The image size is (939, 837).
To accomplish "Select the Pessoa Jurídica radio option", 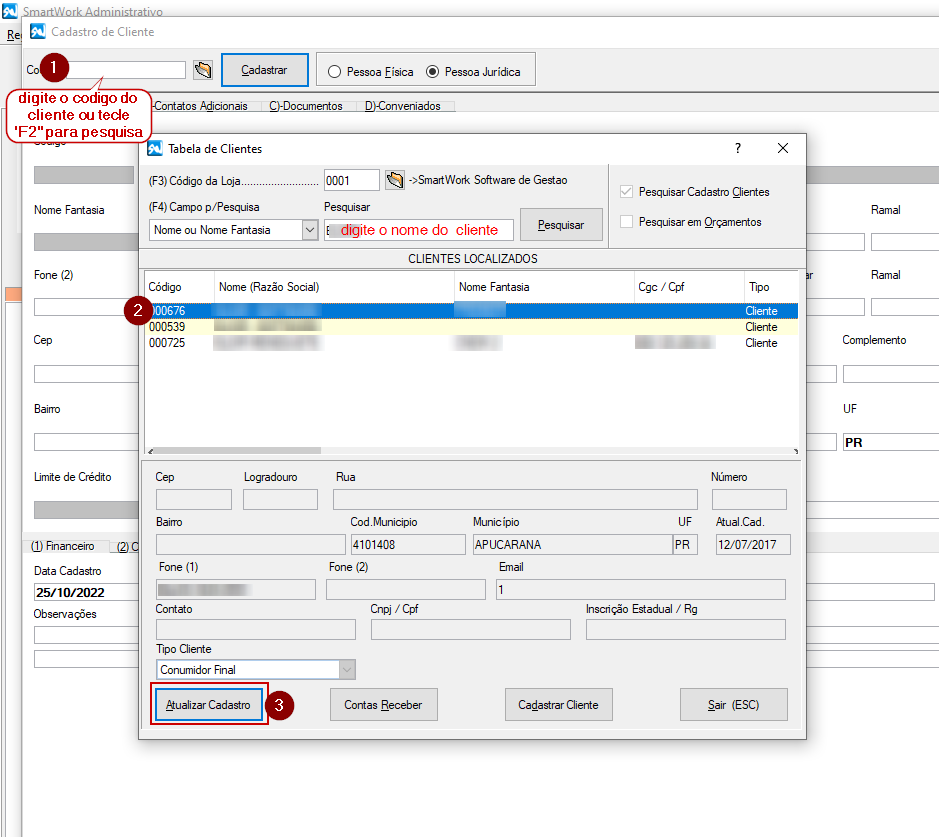I will (432, 72).
